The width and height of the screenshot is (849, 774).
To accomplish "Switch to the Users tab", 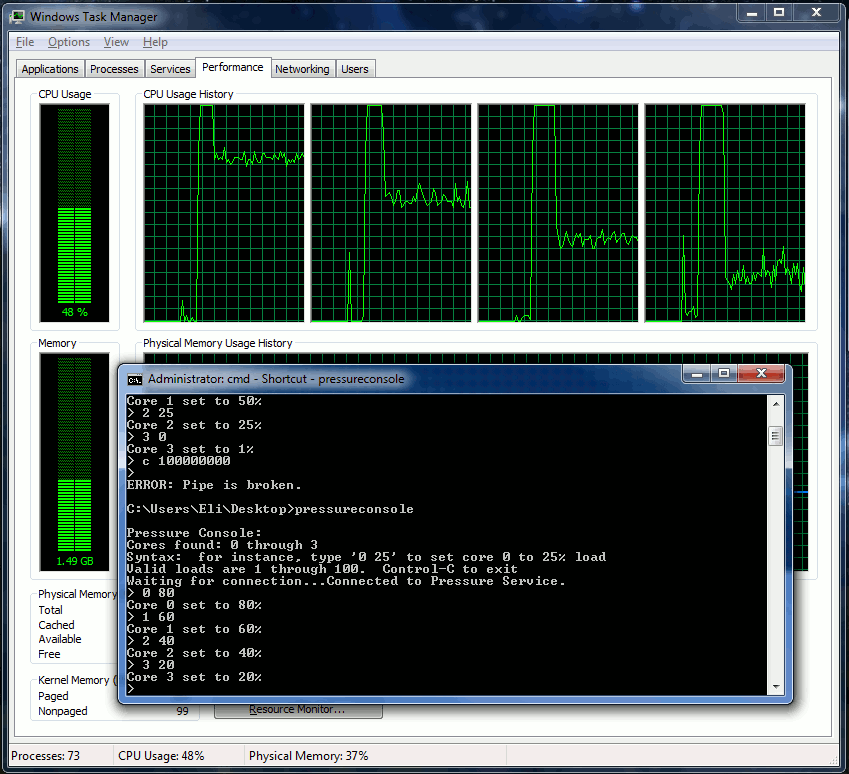I will point(355,69).
